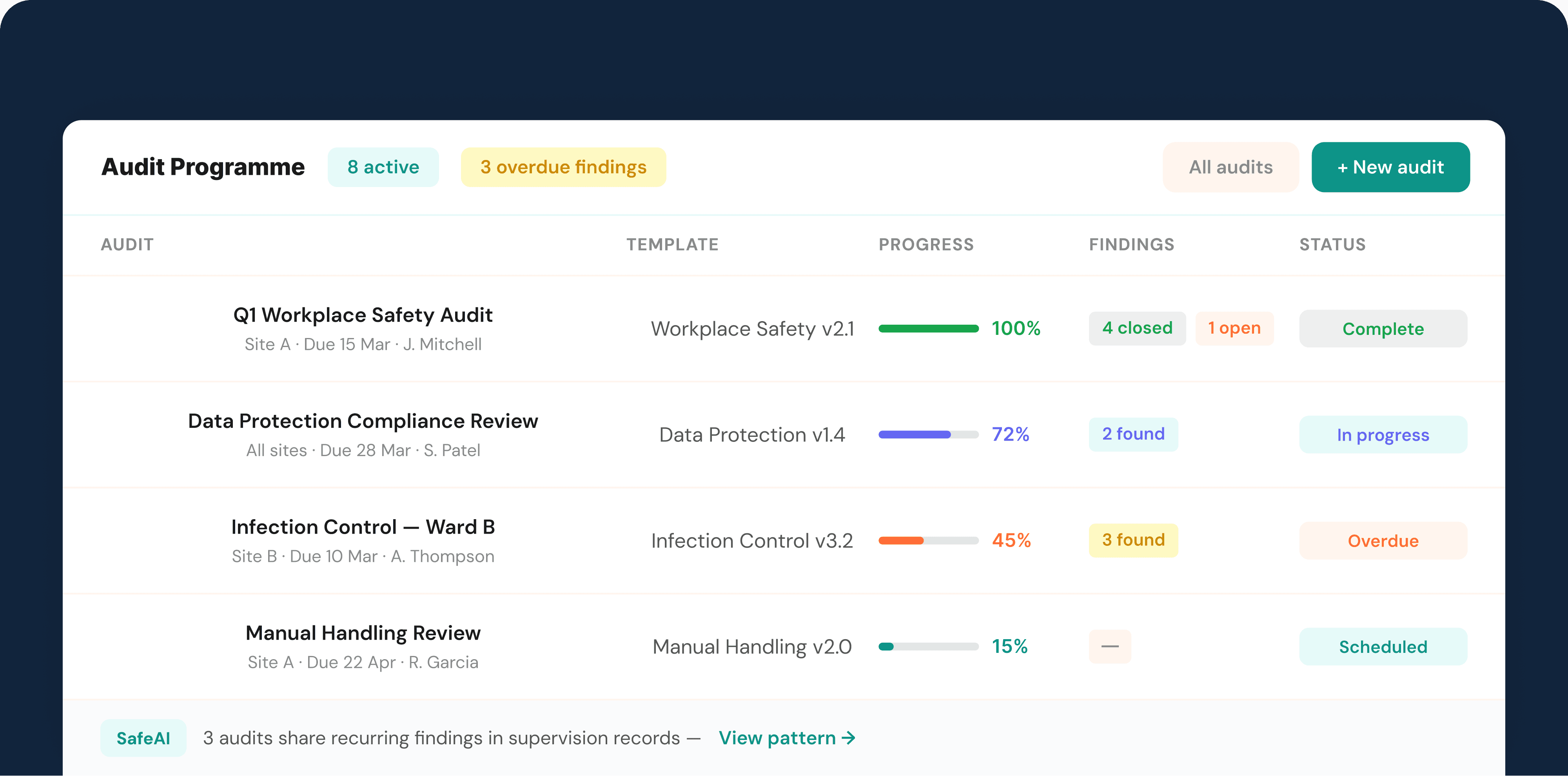
Task: Click the SafeAI tag
Action: click(x=143, y=738)
